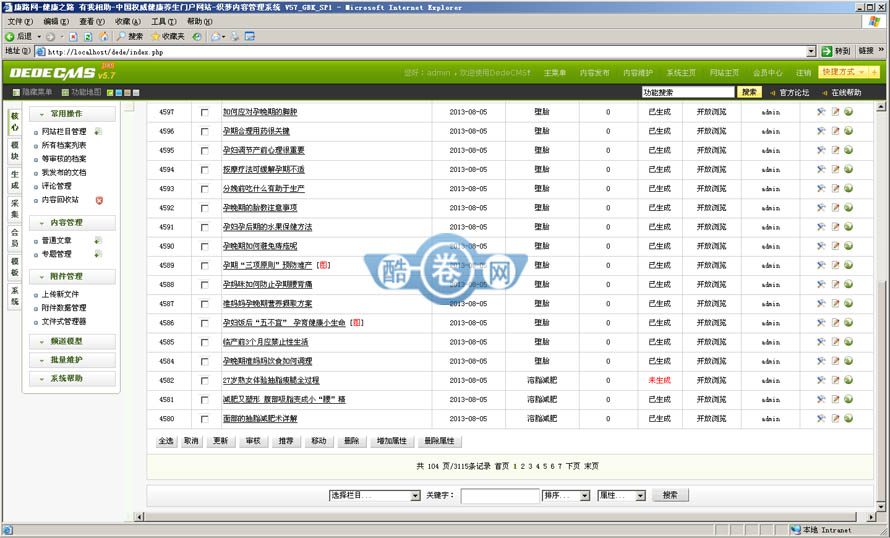Viewport: 890px width, 538px height.
Task: Click attribute tool icon in row 4586
Action: coord(821,322)
